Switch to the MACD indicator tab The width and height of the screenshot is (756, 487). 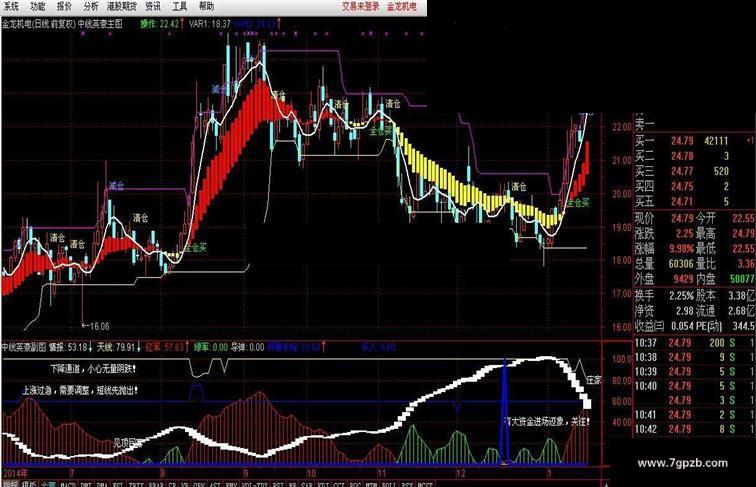point(68,484)
